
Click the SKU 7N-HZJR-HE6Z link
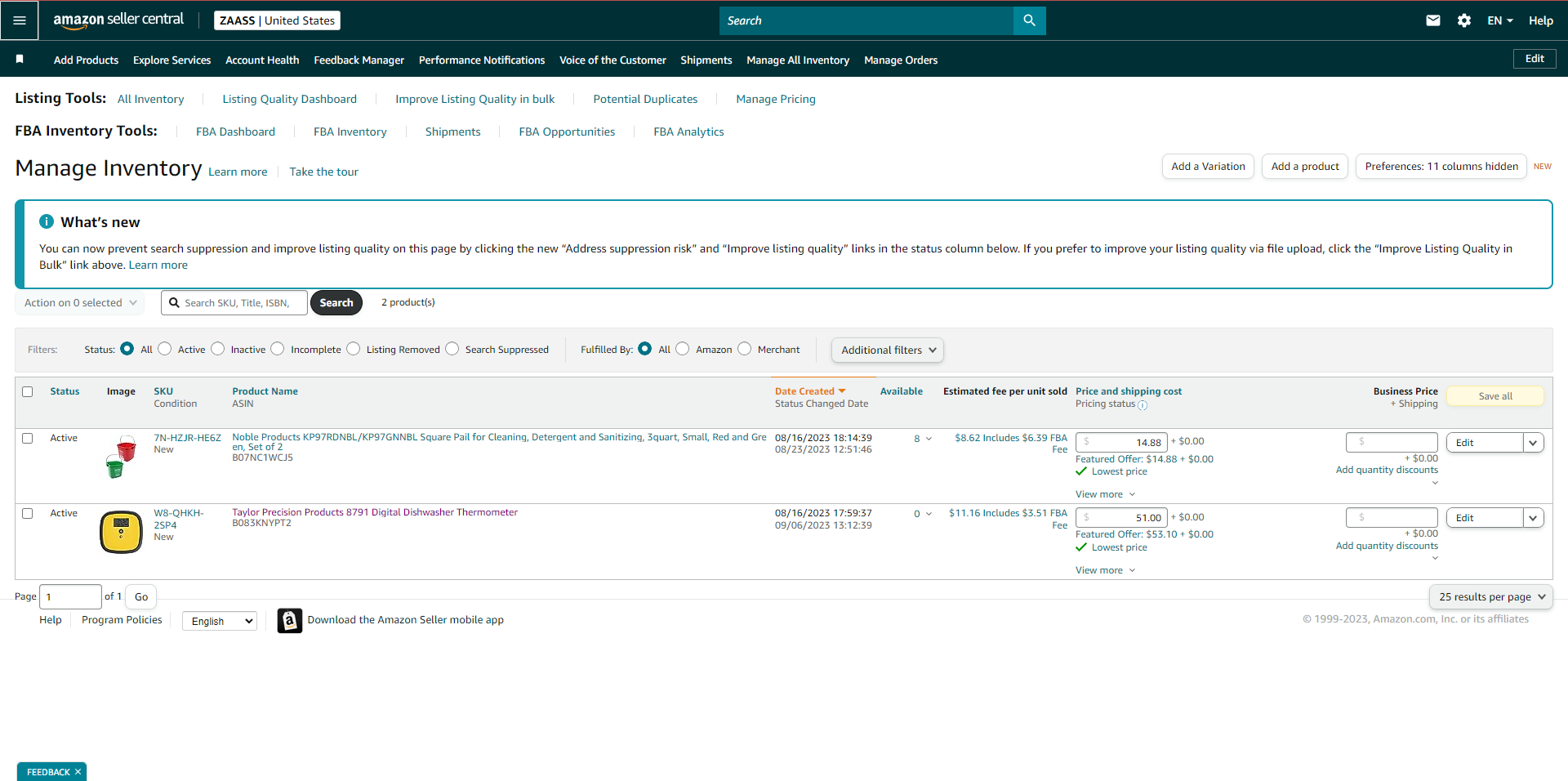[188, 438]
